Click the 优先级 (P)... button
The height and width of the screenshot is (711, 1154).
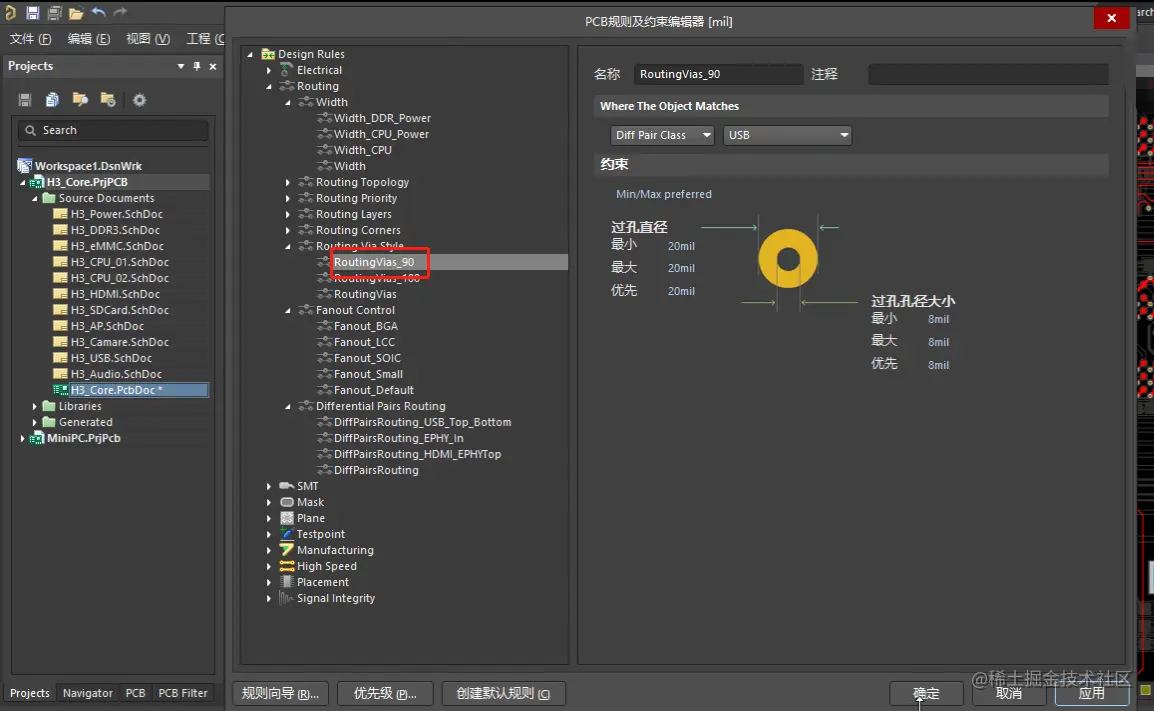click(385, 693)
